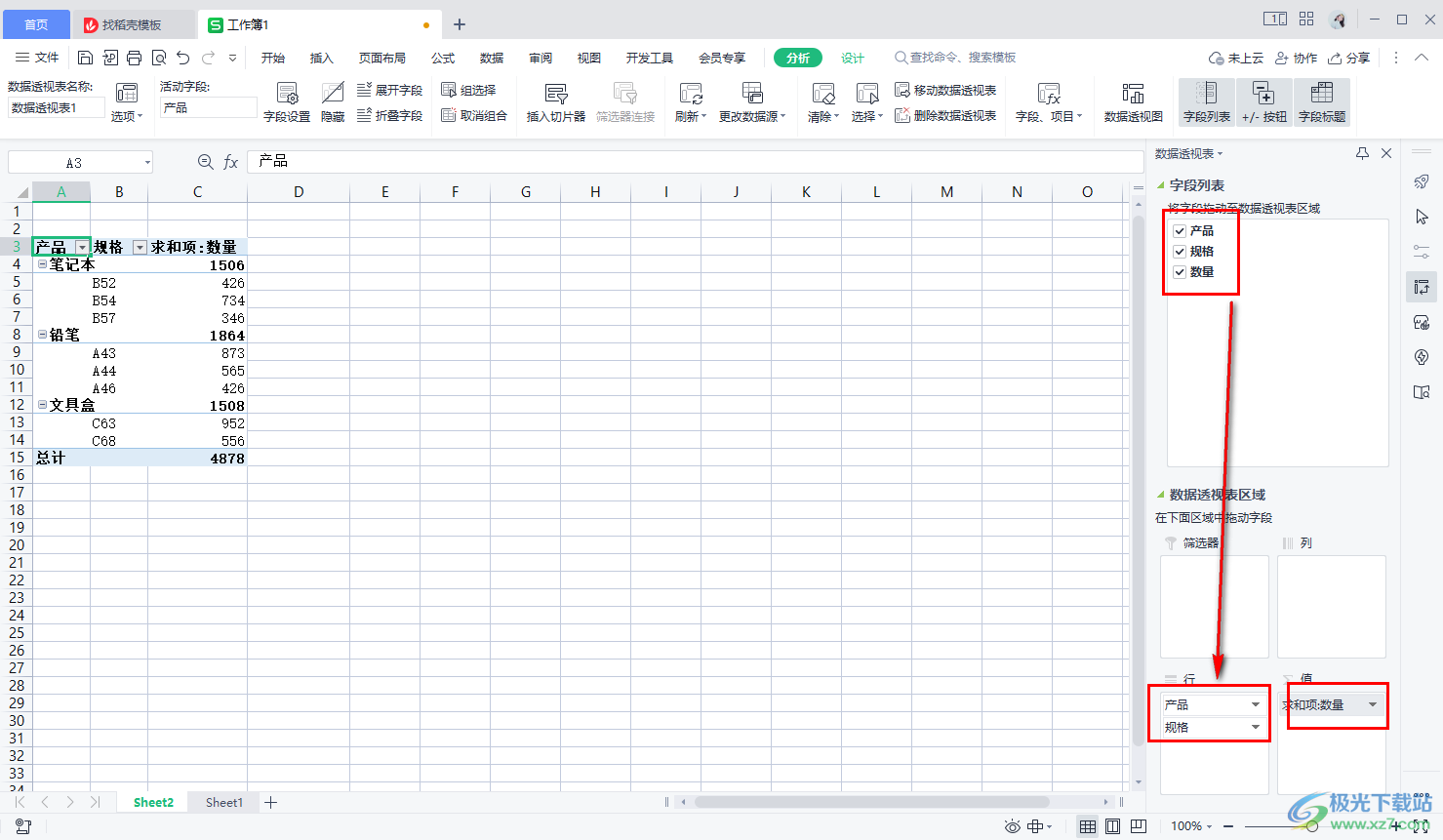This screenshot has height=840, width=1443.
Task: Click 折叠字段 collapse field
Action: click(x=389, y=115)
